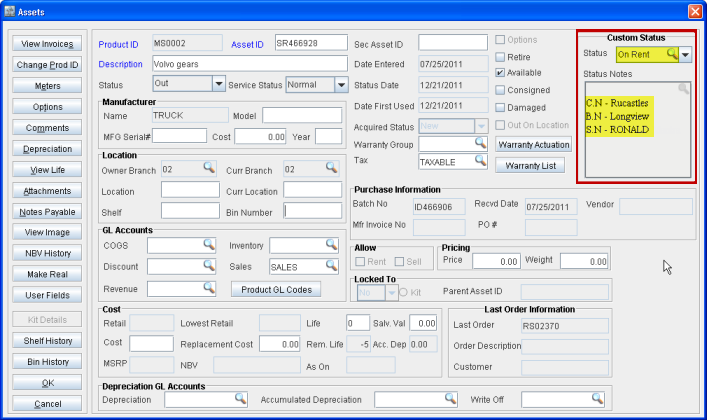Expand the Service Status dropdown
Screen dimensions: 707x420
point(341,84)
